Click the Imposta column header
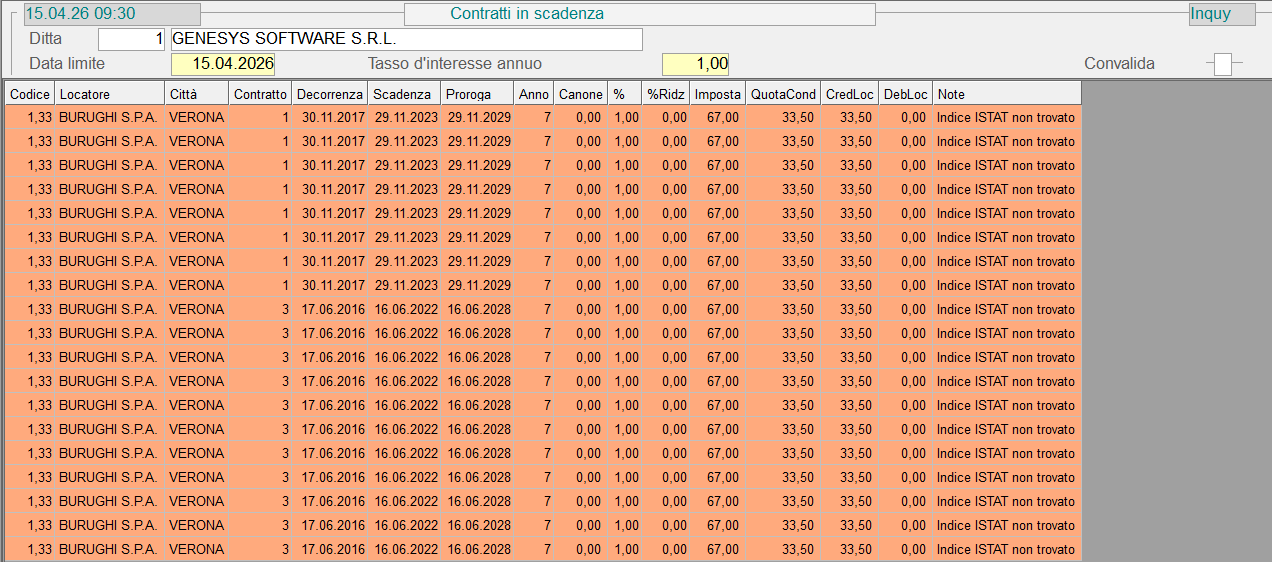This screenshot has height=562, width=1272. click(718, 94)
